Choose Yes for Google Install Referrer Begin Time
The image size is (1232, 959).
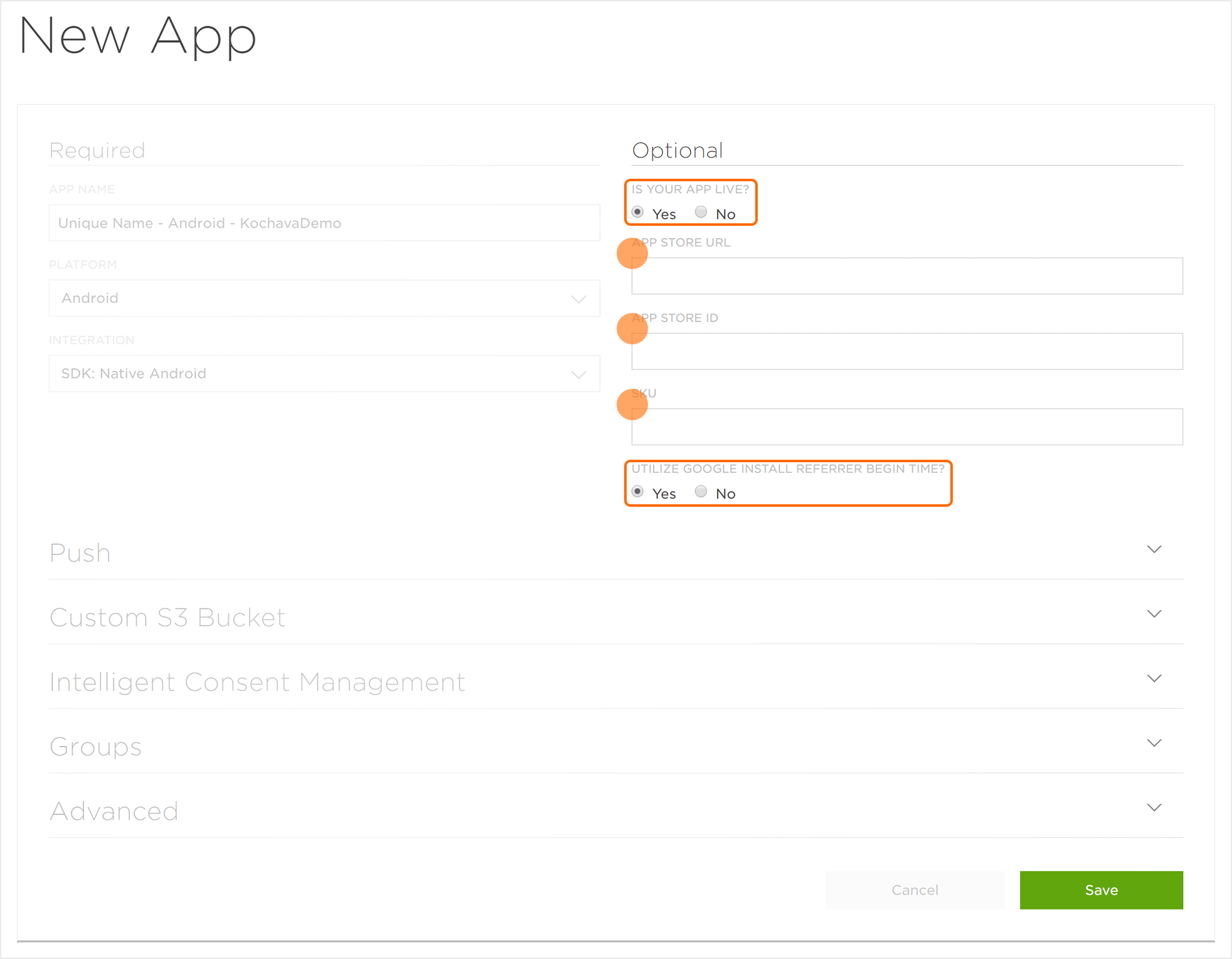coord(638,492)
